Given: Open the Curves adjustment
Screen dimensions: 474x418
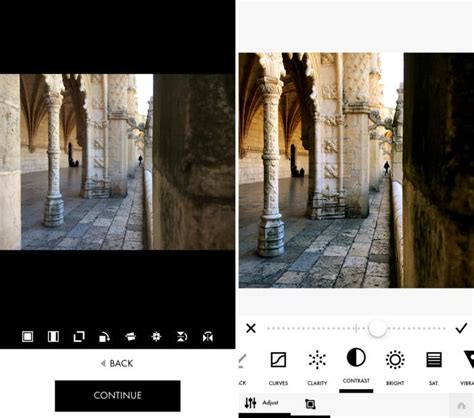Looking at the screenshot, I should [x=278, y=360].
